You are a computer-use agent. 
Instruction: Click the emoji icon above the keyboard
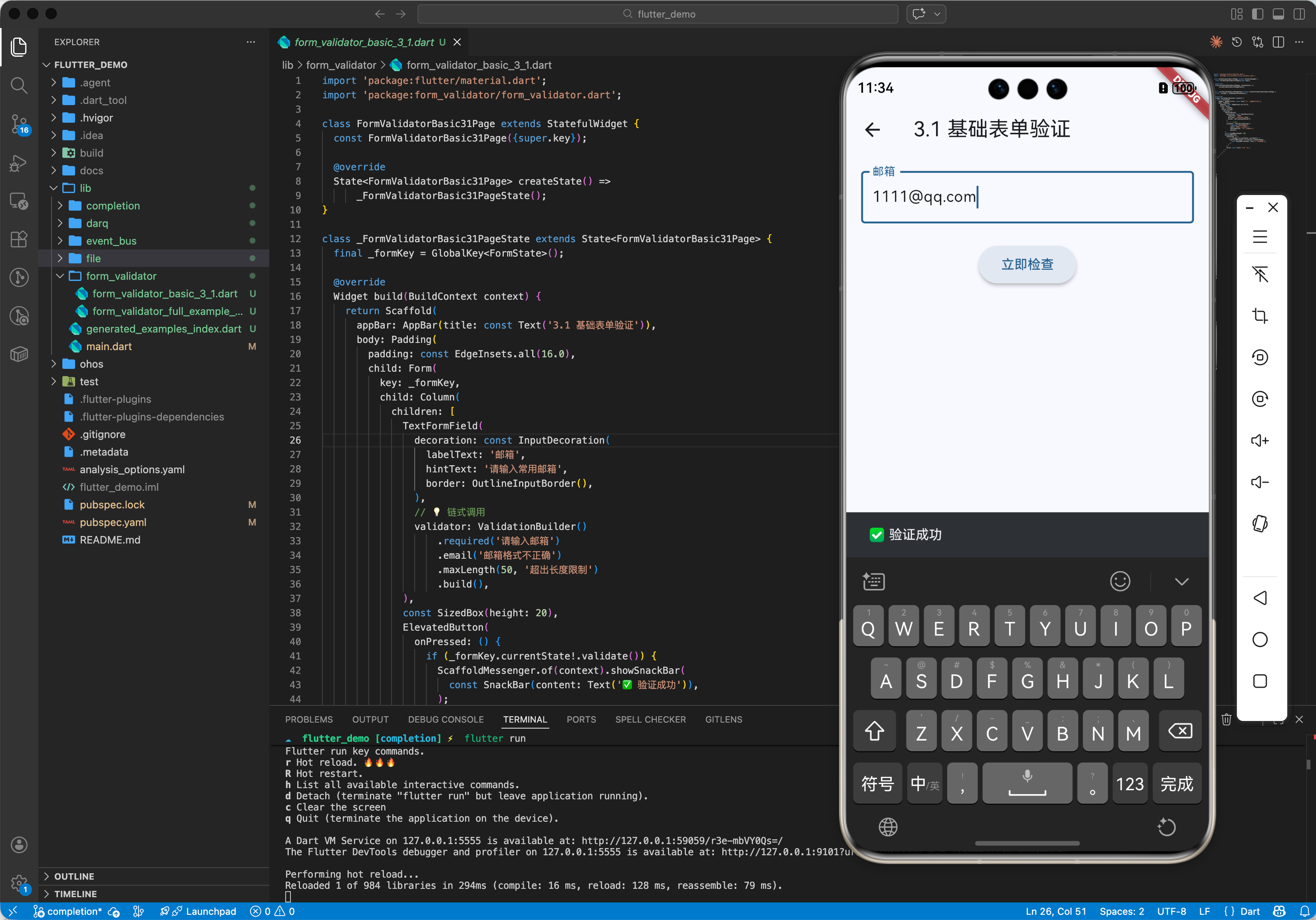1119,581
